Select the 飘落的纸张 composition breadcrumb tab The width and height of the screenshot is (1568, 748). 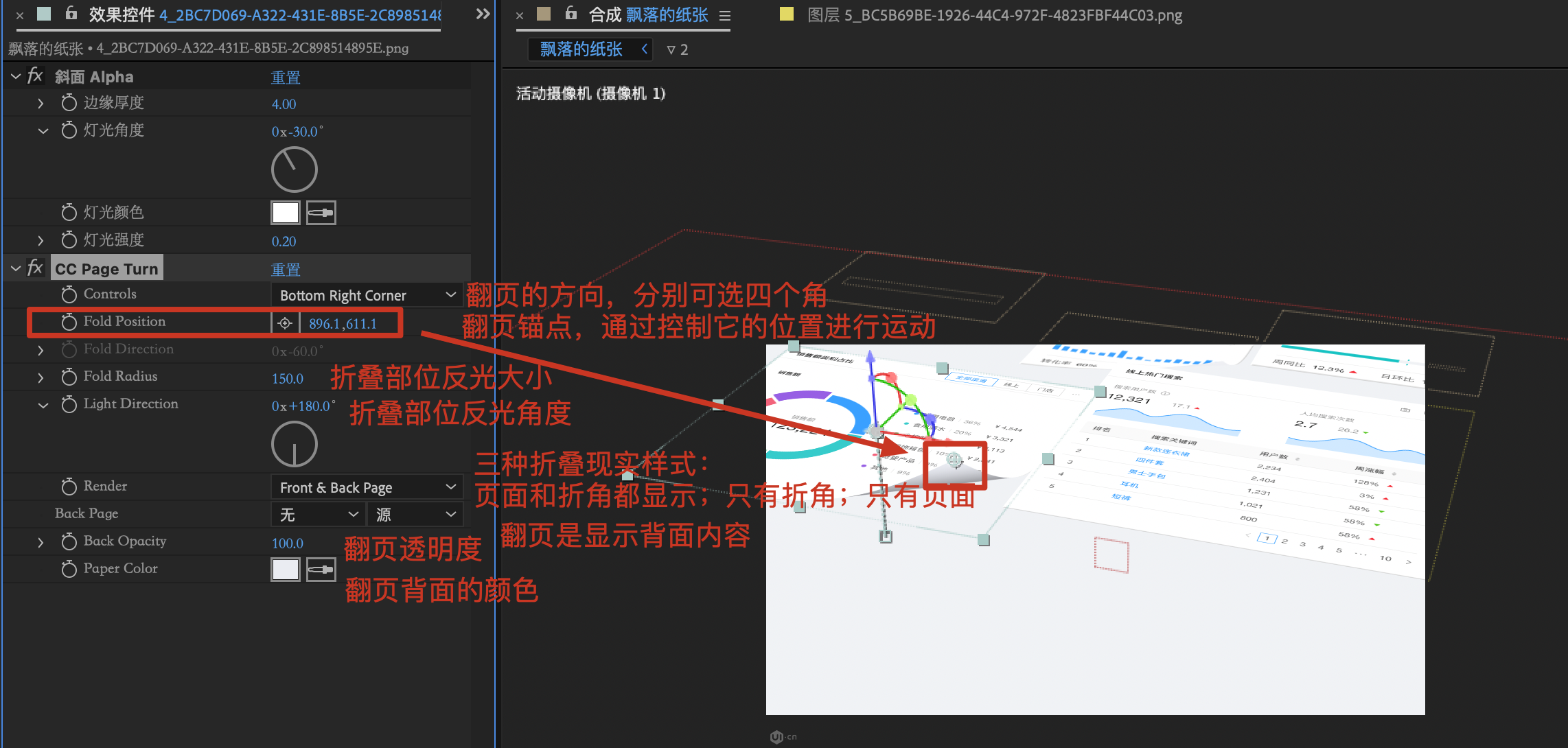(581, 49)
